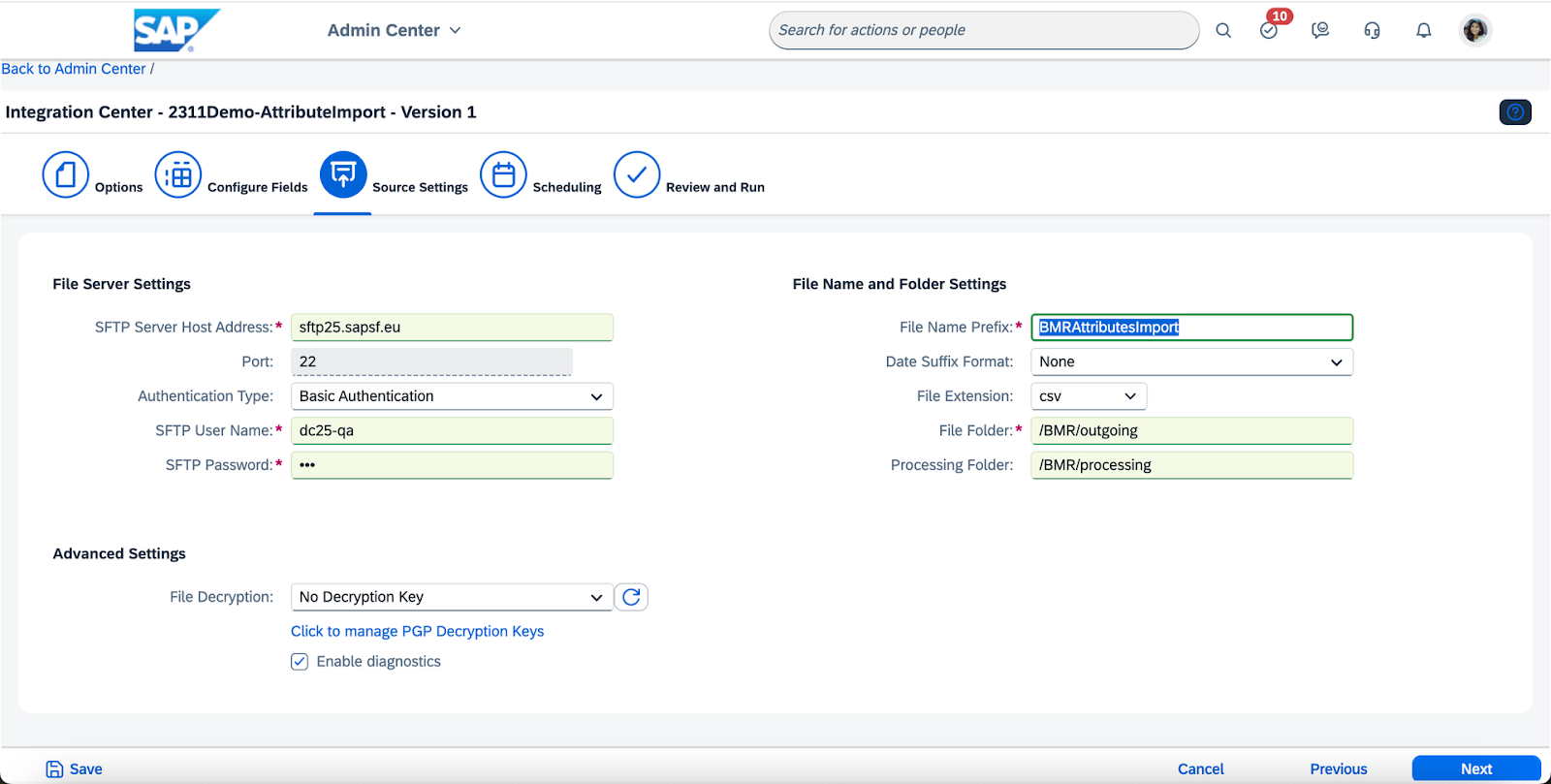Click the SAP logo
The image size is (1551, 784).
pos(176,30)
